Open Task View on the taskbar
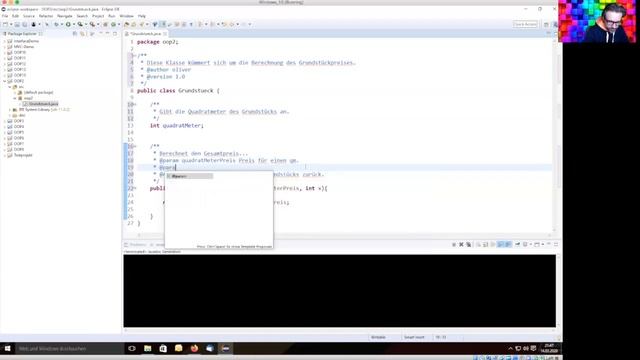The height and width of the screenshot is (360, 640). point(132,349)
